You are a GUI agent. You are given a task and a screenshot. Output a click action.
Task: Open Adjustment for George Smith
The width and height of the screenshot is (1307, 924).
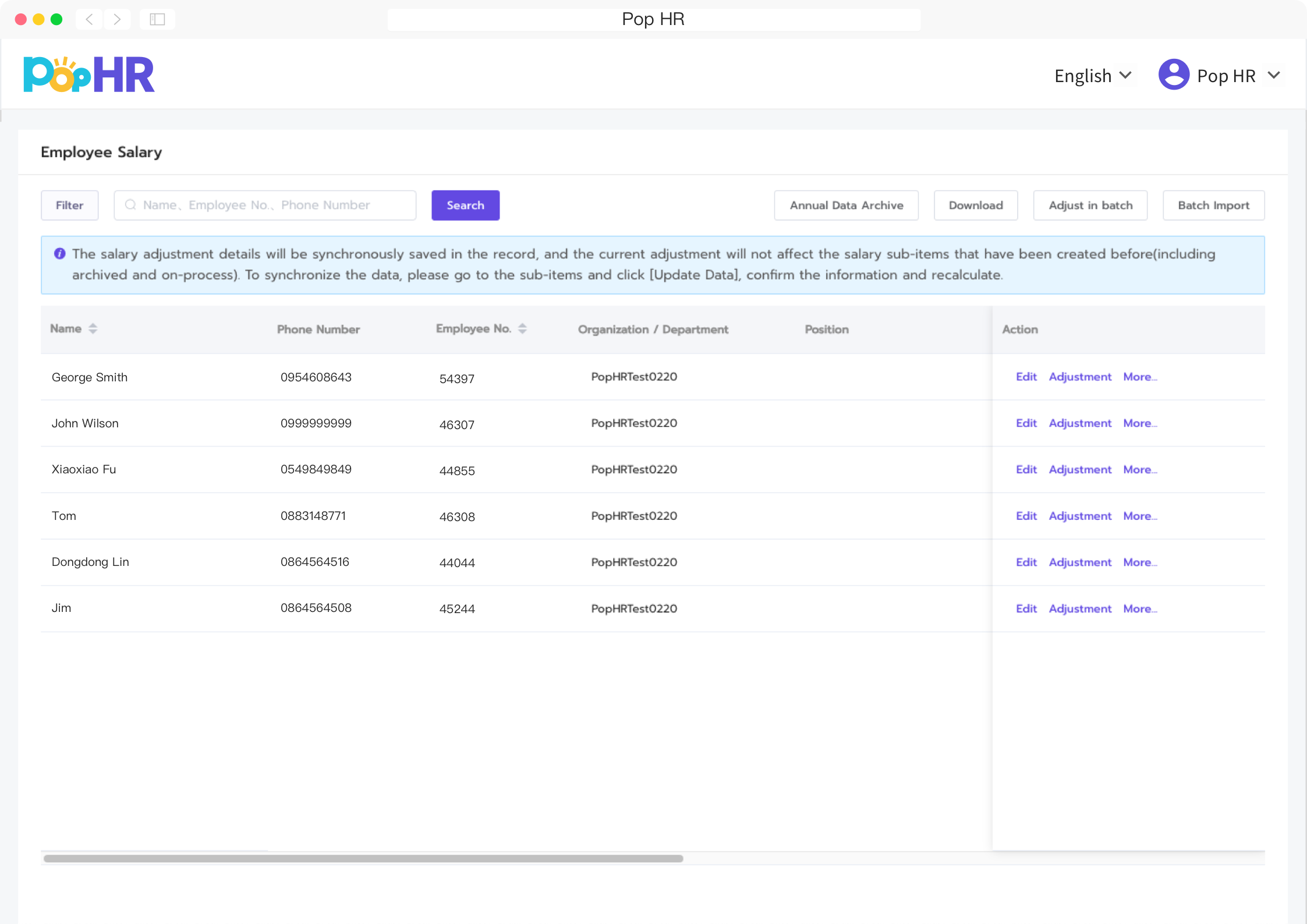(x=1080, y=377)
